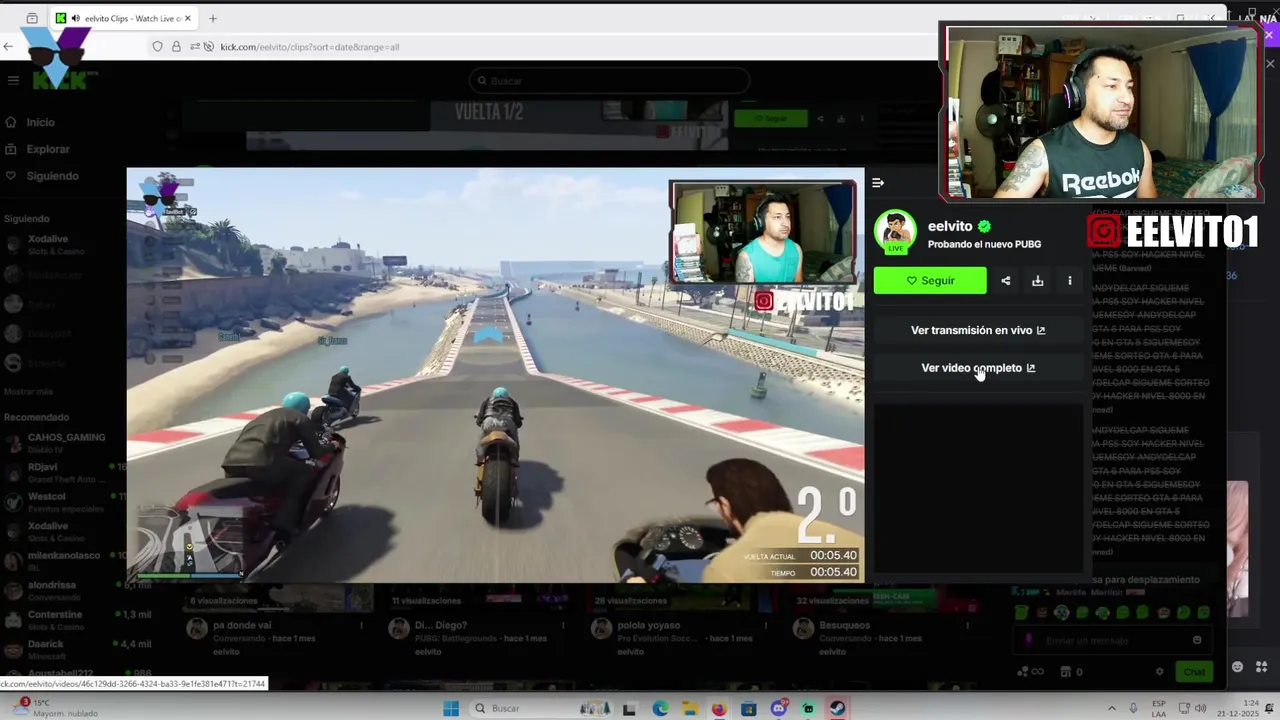Switch to Firefox on the taskbar
This screenshot has height=720, width=1280.
pyautogui.click(x=719, y=709)
